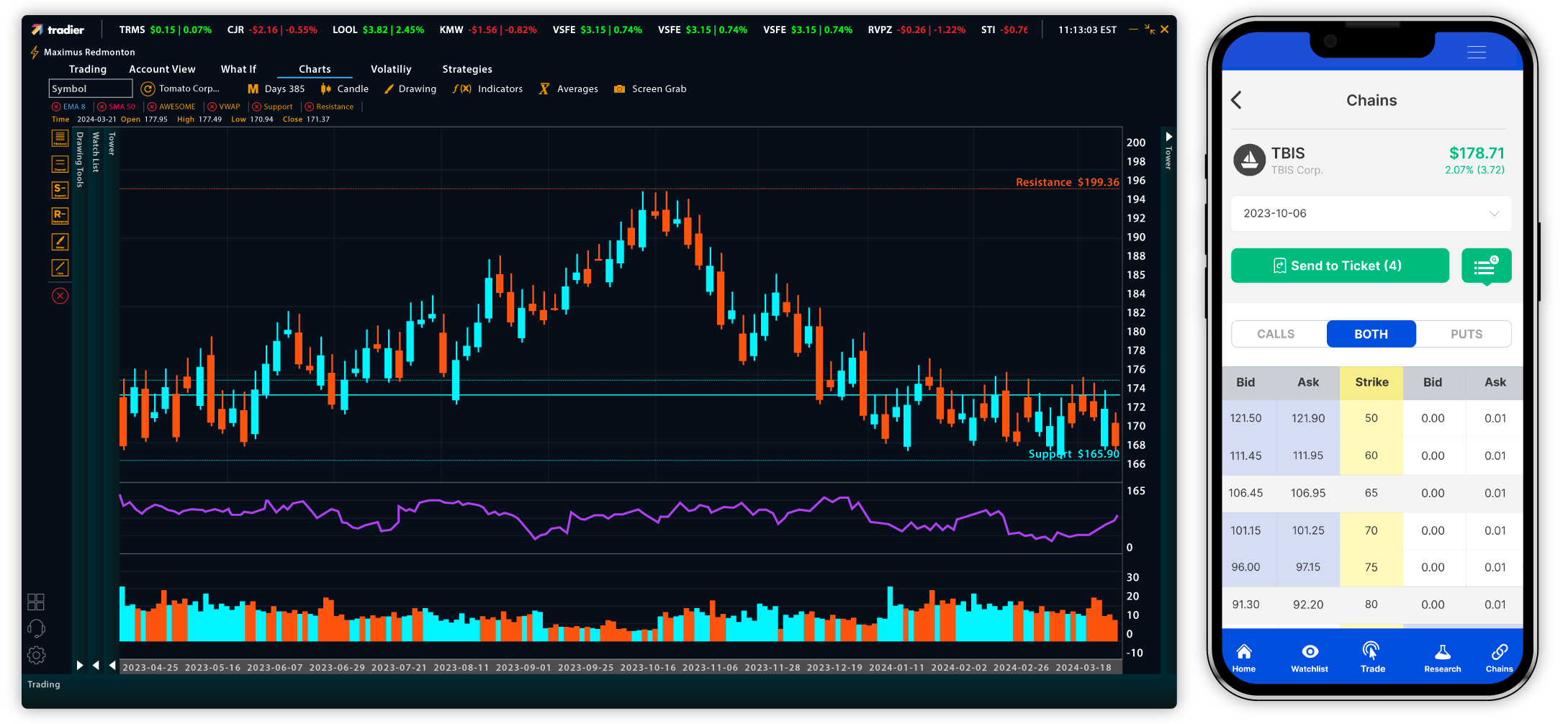The image size is (1568, 724).
Task: Click the 2023-10-16 date on timeline
Action: click(648, 668)
